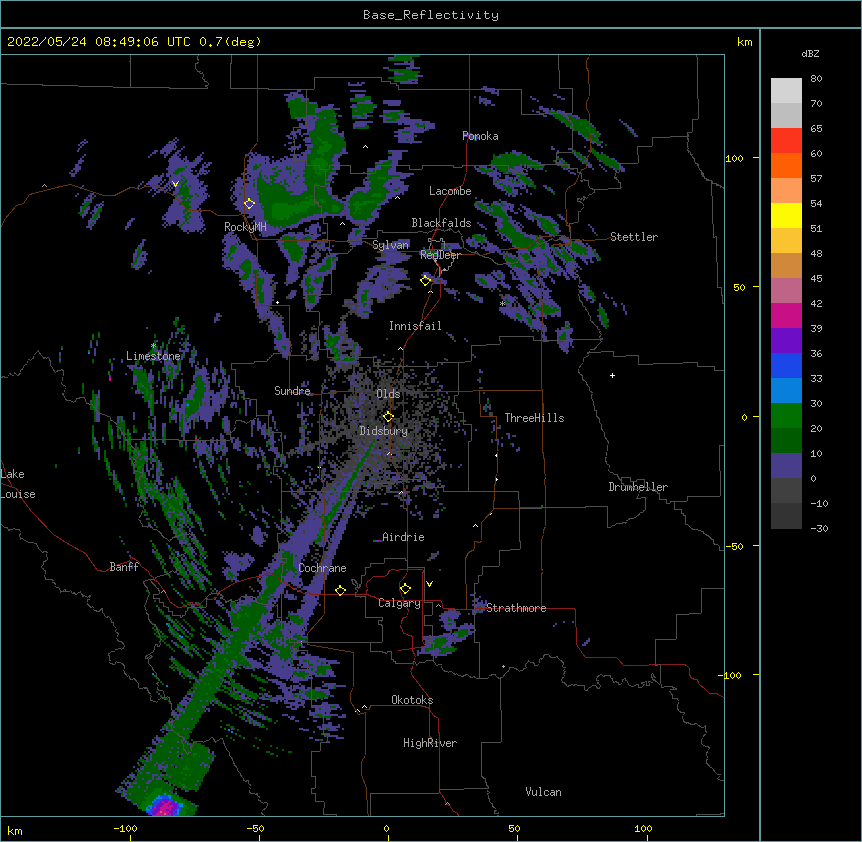Click the yellow station marker near RockyMH
This screenshot has height=842, width=862.
coord(249,203)
